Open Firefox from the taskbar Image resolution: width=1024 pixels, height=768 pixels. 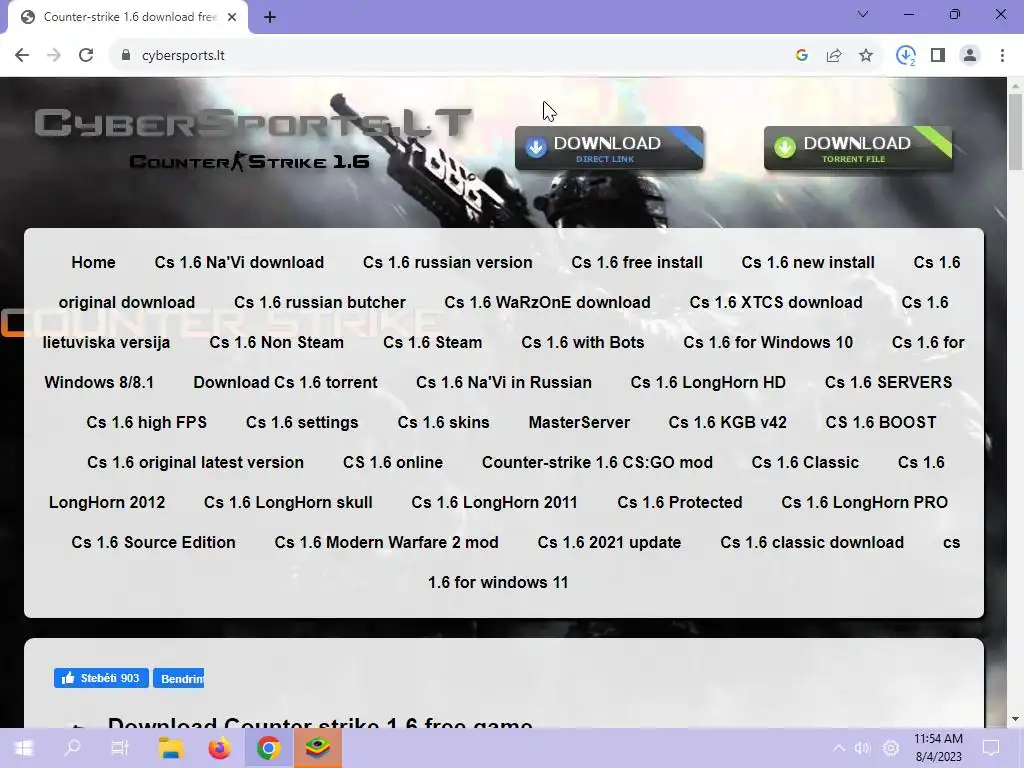(x=219, y=748)
